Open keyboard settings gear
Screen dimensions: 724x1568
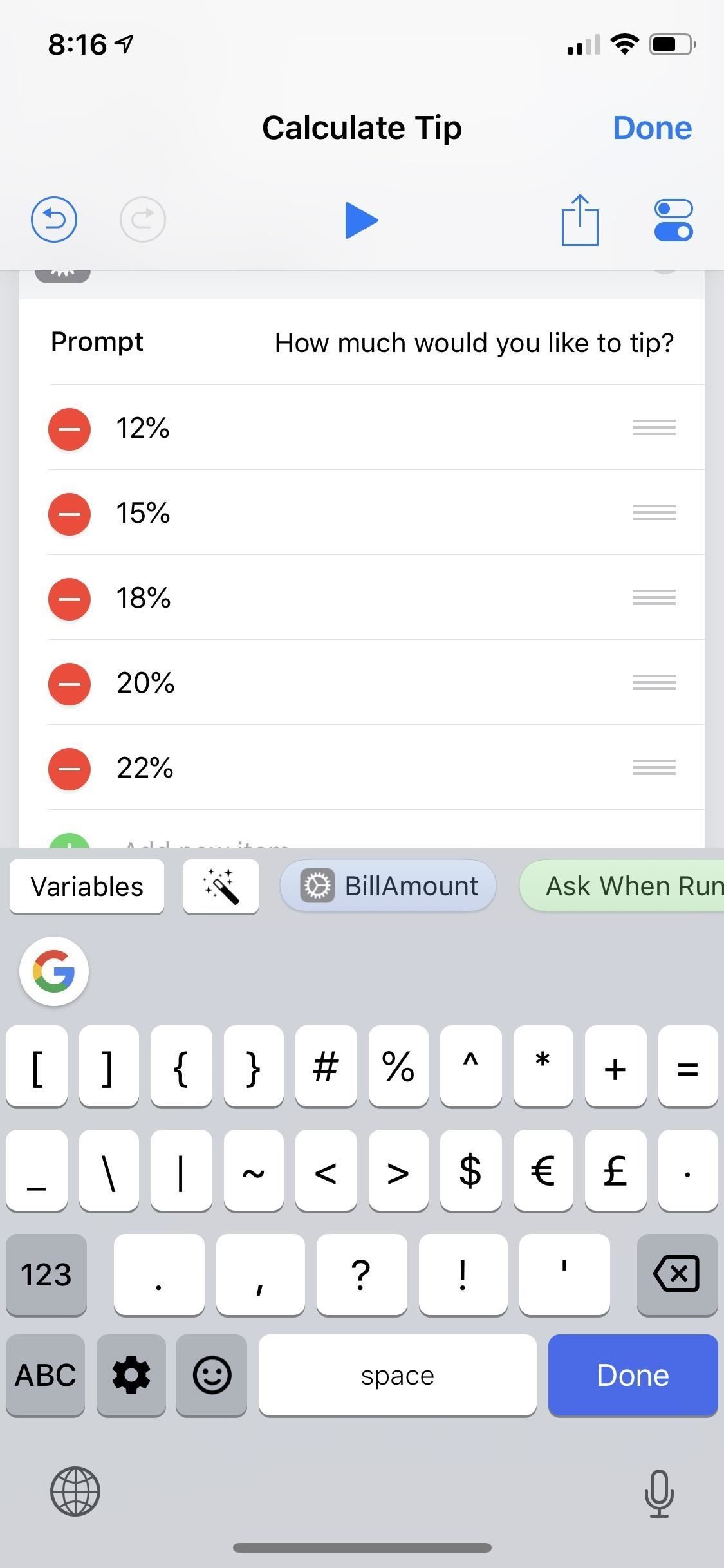pos(131,1375)
